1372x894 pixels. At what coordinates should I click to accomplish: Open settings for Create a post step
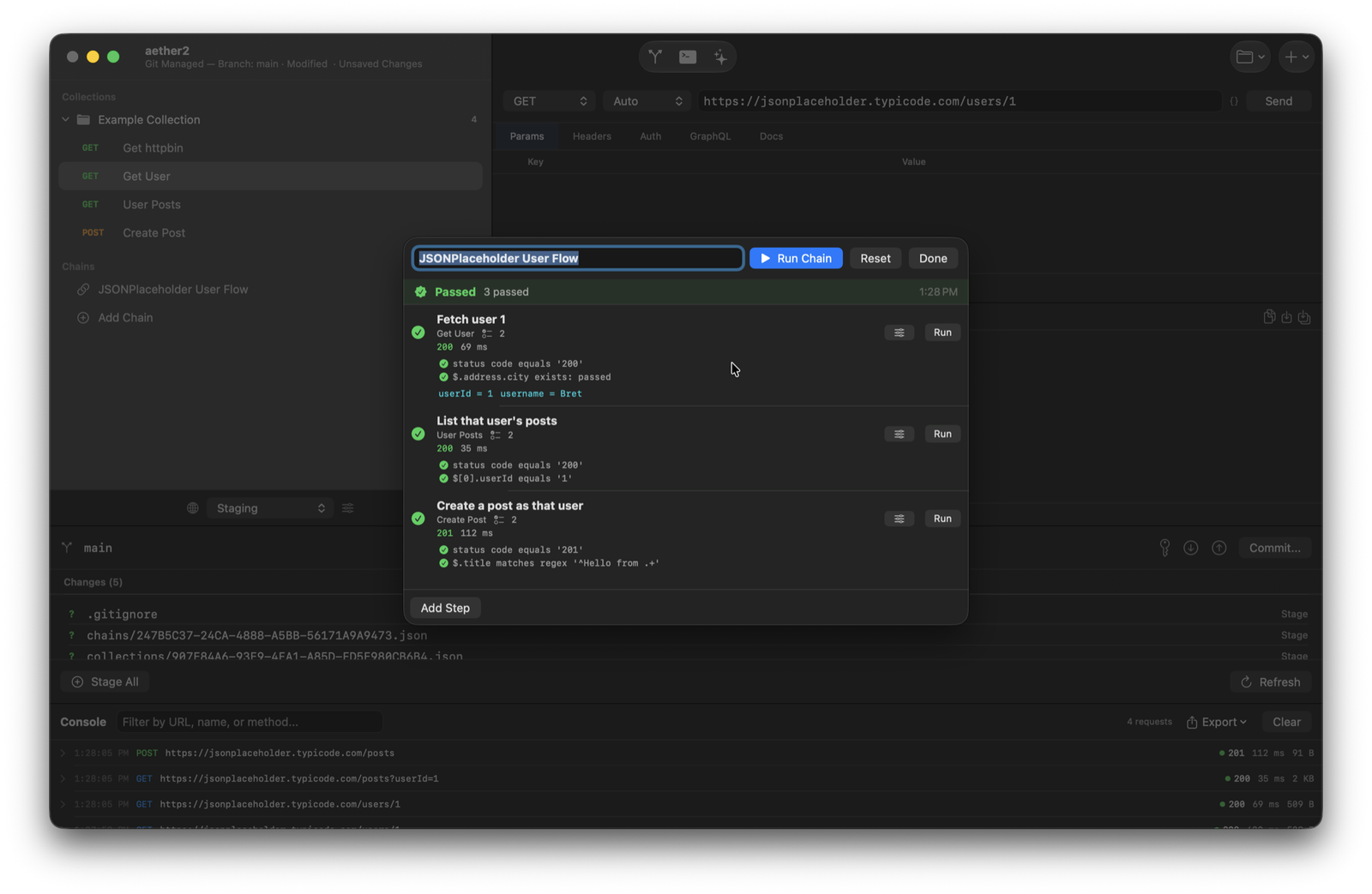899,519
